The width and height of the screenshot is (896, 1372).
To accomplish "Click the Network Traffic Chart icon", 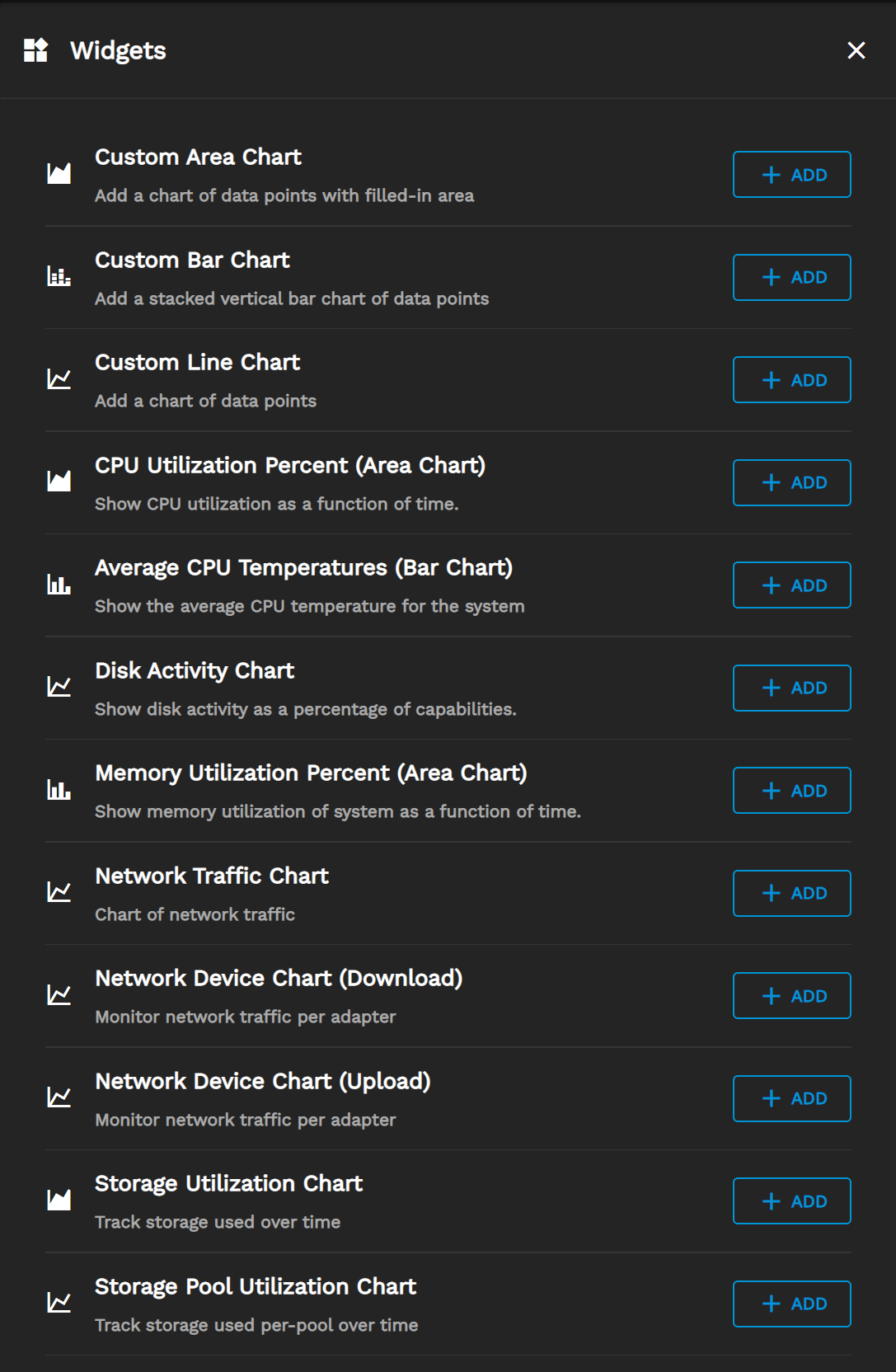I will point(59,892).
